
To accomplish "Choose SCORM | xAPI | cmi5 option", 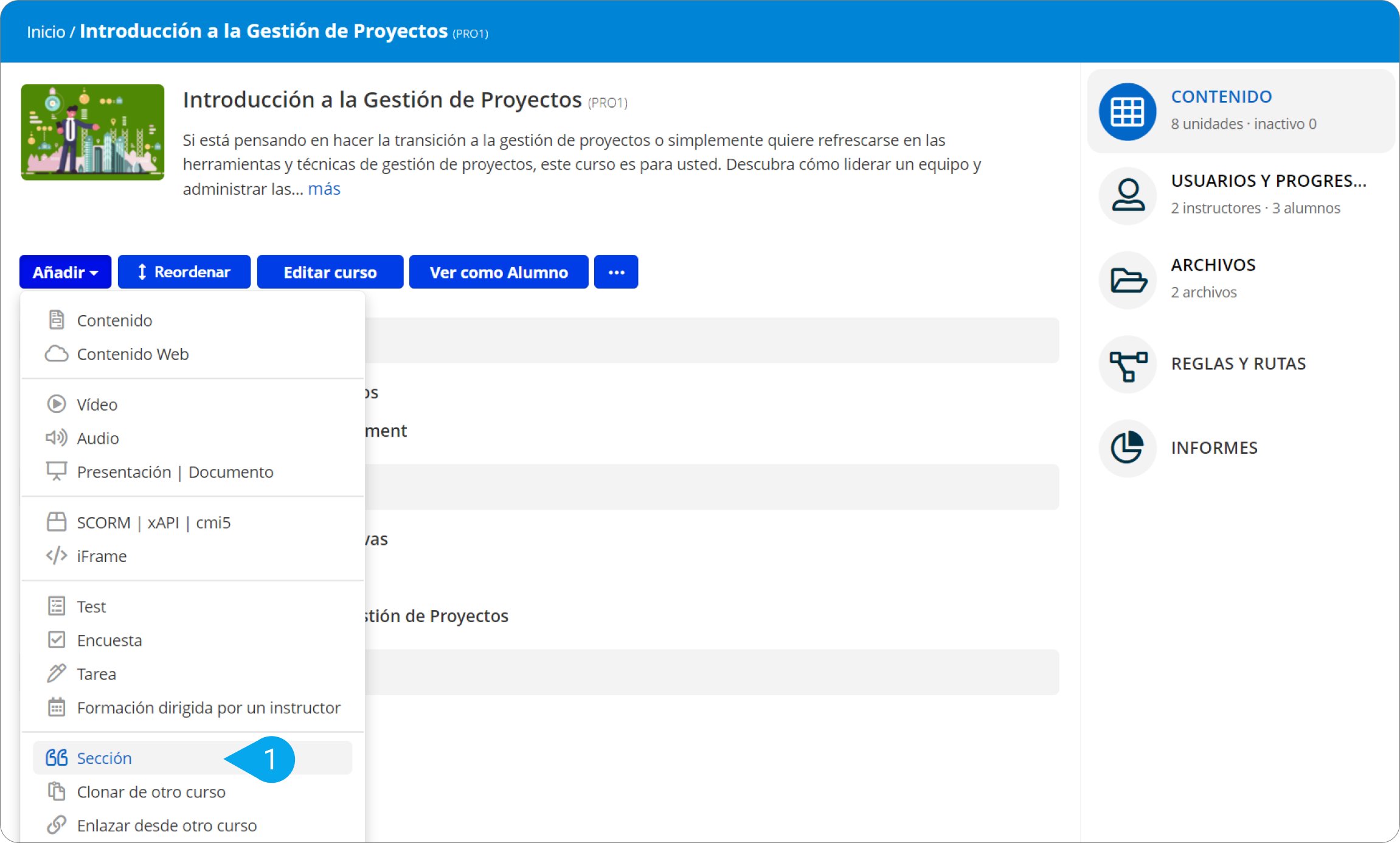I will point(153,522).
